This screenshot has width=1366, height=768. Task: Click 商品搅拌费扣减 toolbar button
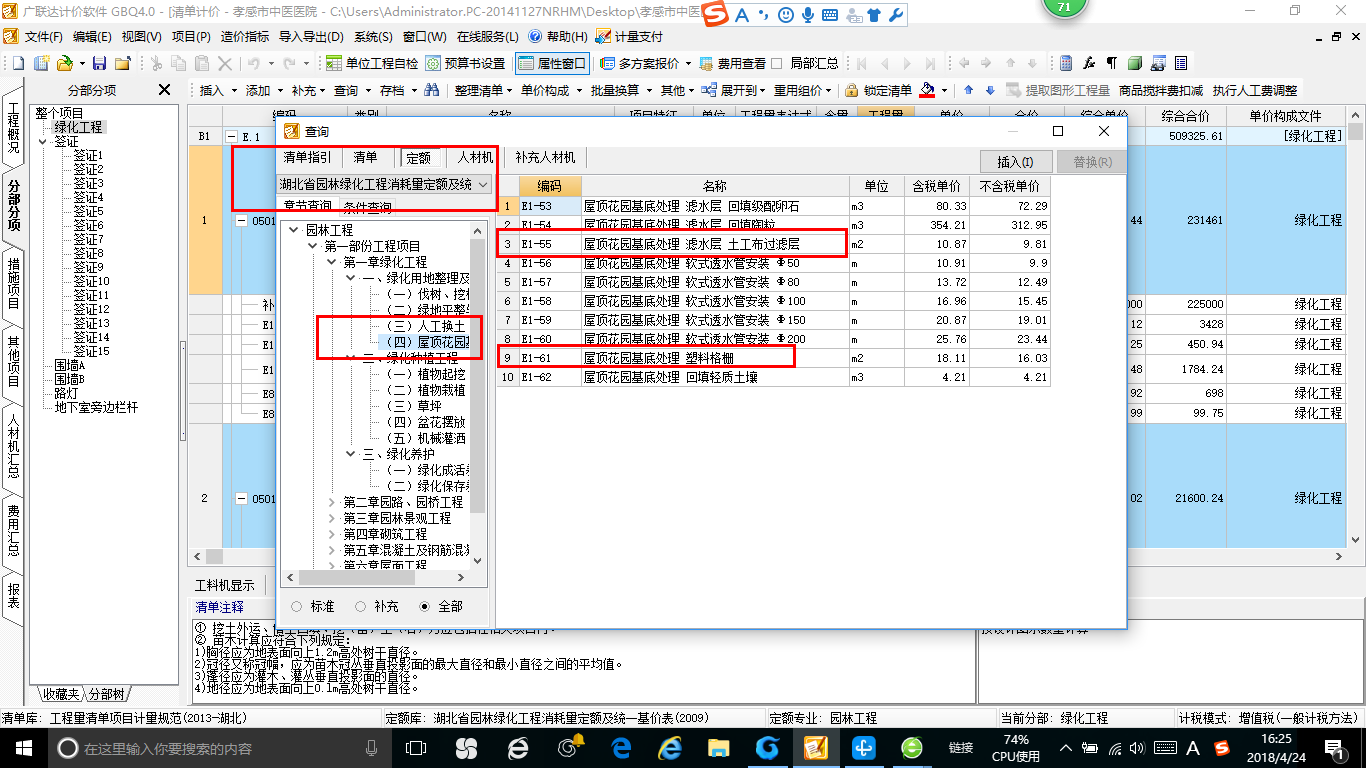pyautogui.click(x=1161, y=90)
